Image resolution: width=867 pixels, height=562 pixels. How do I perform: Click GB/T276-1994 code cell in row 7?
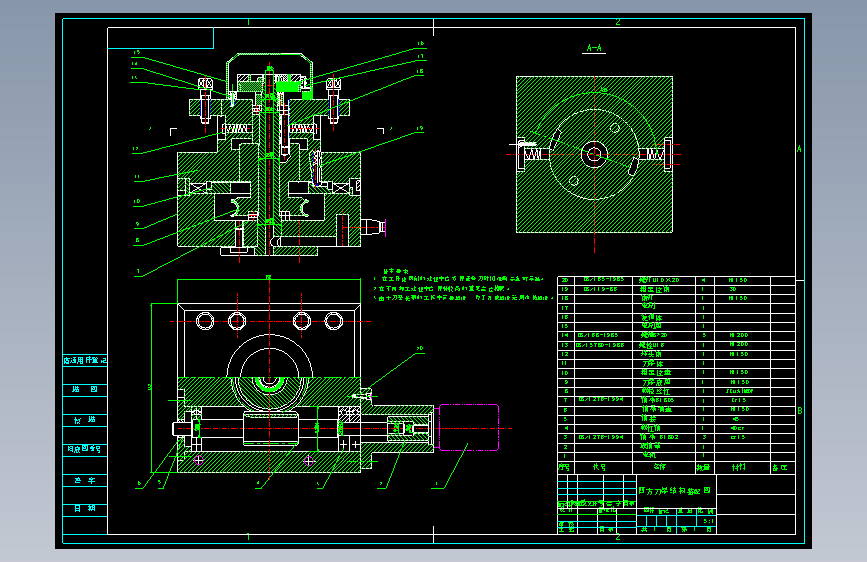[x=603, y=399]
